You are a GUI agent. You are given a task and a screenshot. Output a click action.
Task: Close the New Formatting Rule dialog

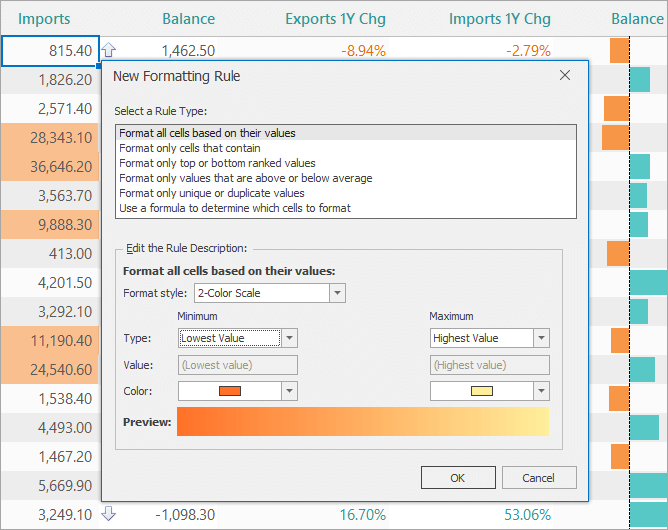click(x=565, y=76)
